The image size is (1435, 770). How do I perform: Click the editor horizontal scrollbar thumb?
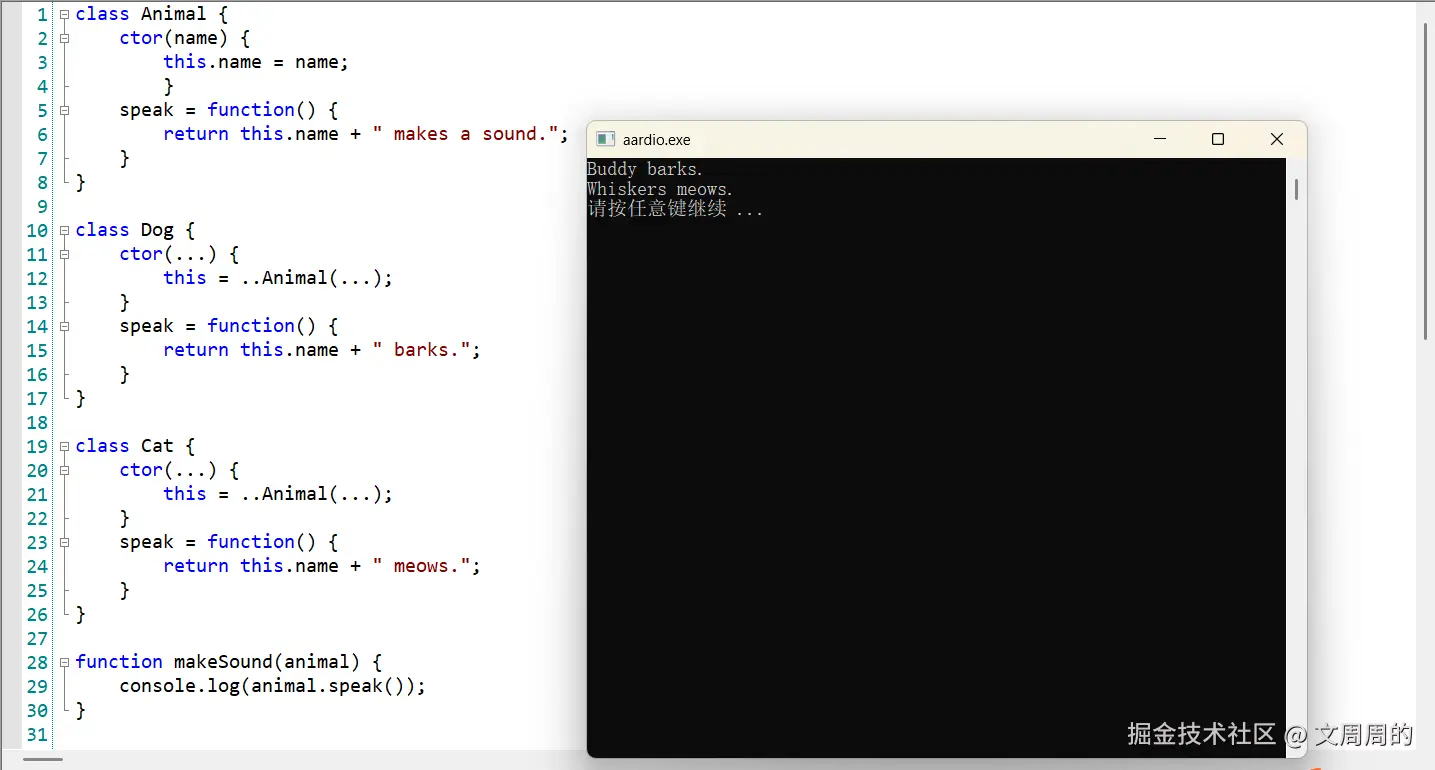[43, 759]
